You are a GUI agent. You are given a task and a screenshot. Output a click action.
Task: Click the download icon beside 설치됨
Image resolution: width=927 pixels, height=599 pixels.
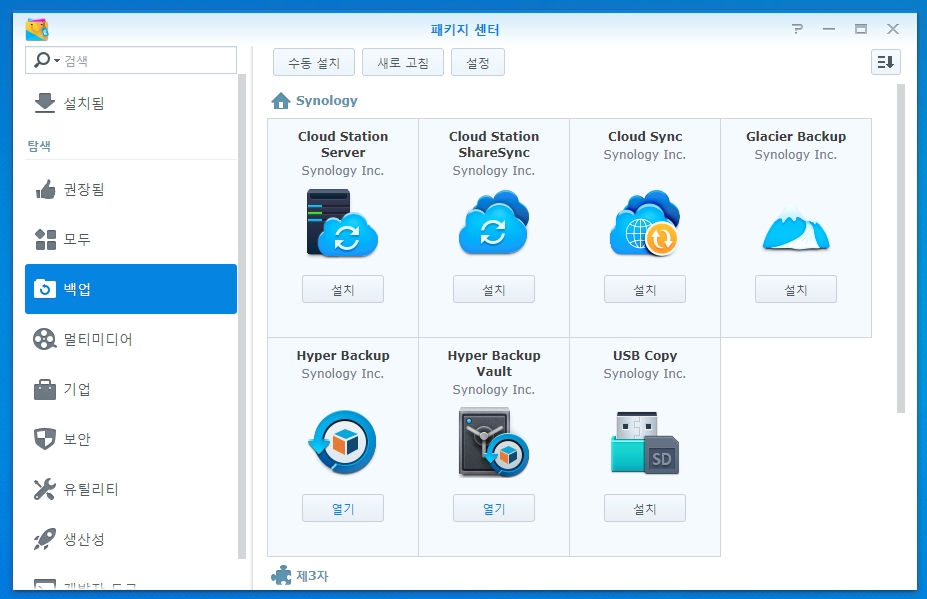(x=45, y=103)
